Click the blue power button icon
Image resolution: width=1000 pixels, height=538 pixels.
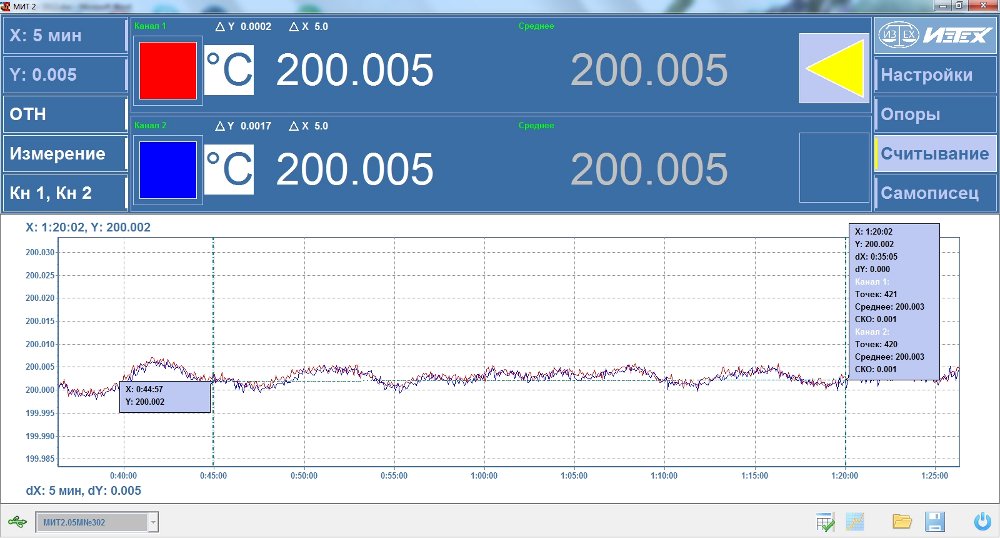[982, 521]
